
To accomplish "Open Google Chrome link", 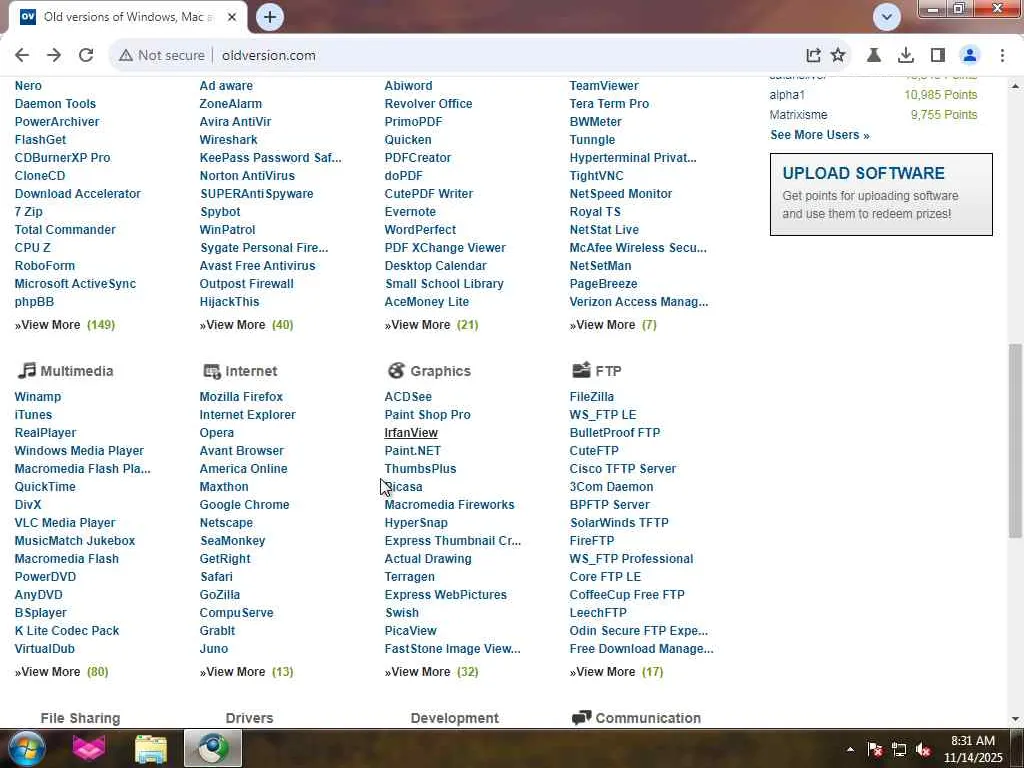I will 244,505.
